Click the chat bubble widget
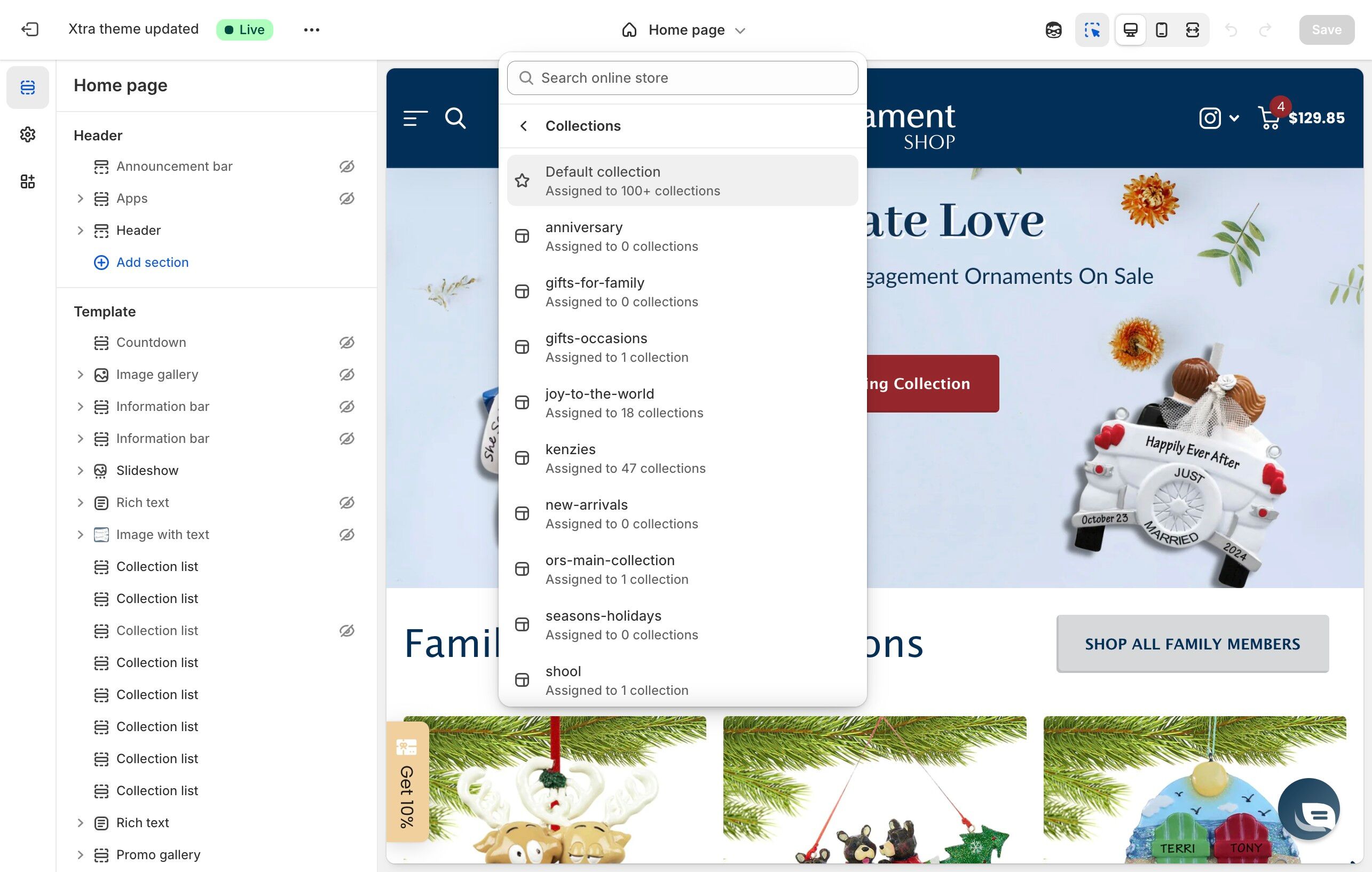1372x872 pixels. pos(1309,810)
